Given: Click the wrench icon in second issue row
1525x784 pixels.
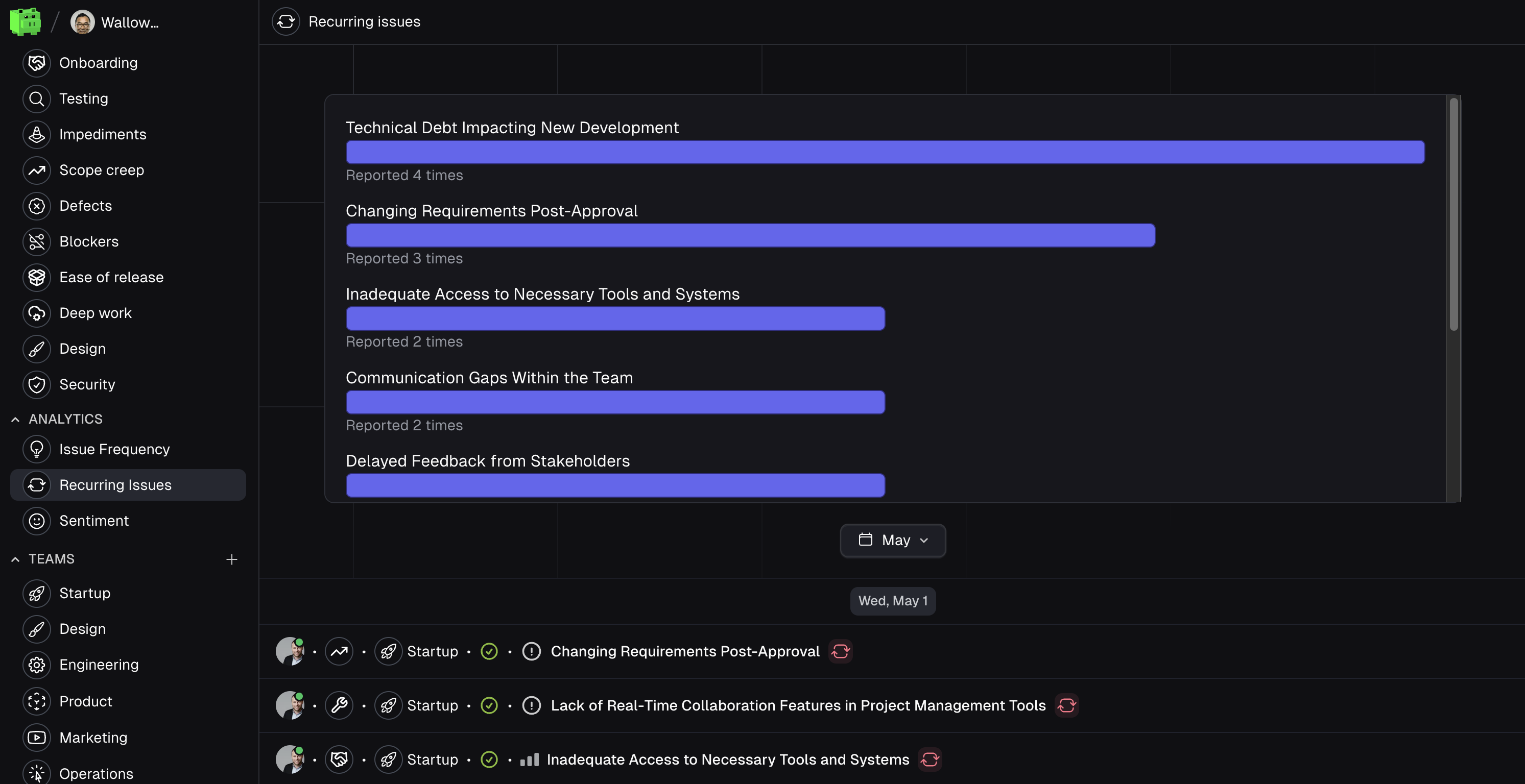Looking at the screenshot, I should coord(339,705).
